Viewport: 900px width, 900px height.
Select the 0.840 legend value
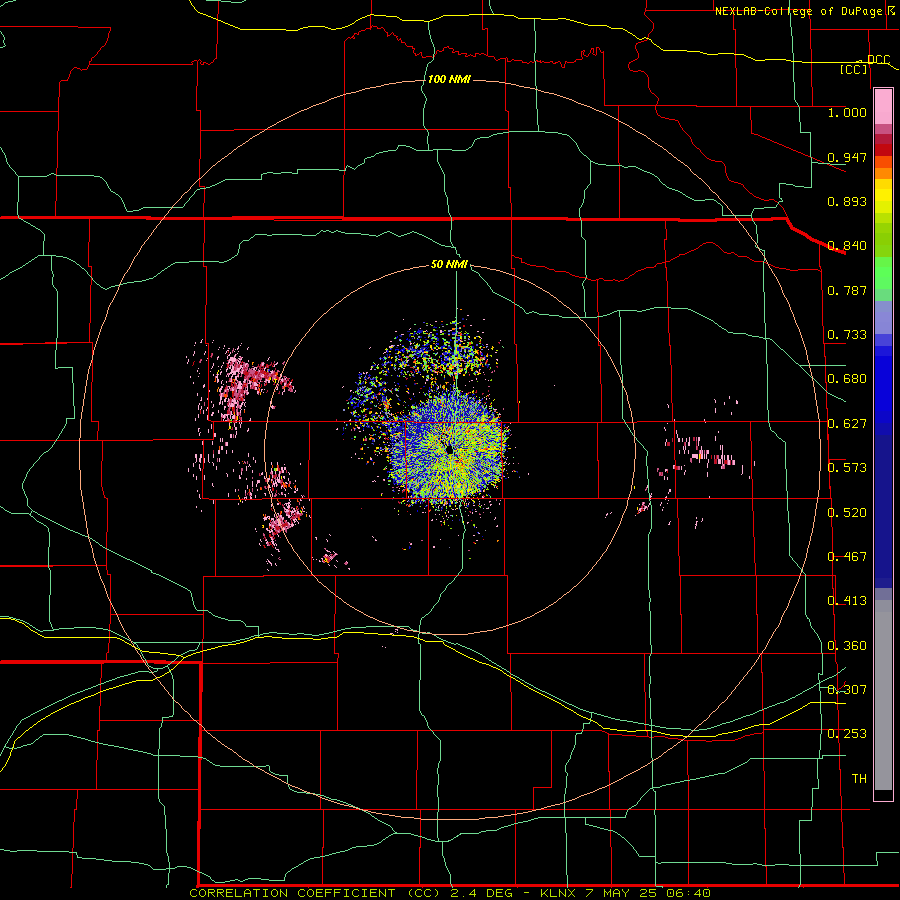pos(847,246)
